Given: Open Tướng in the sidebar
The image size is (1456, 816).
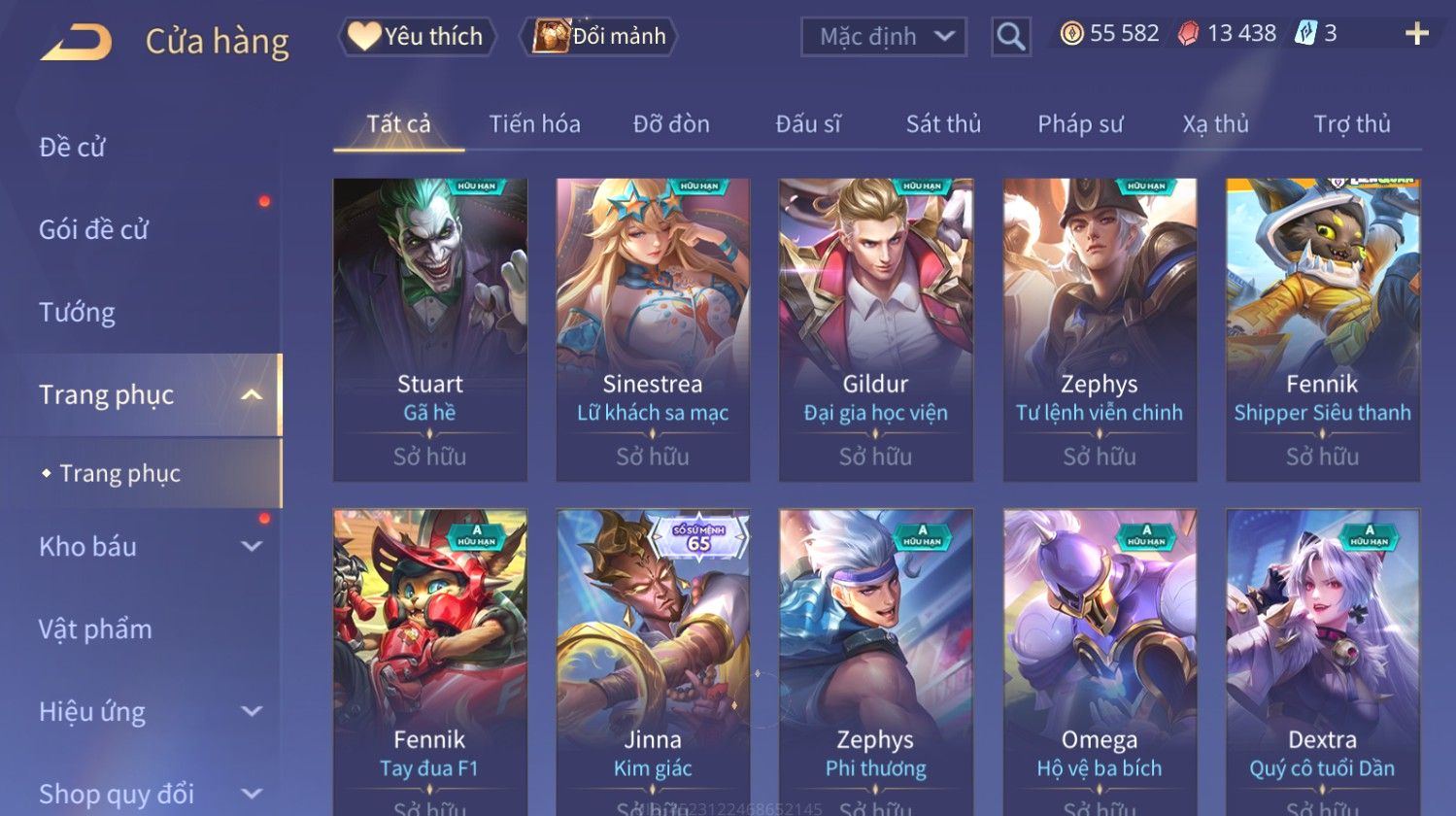Looking at the screenshot, I should click(77, 313).
